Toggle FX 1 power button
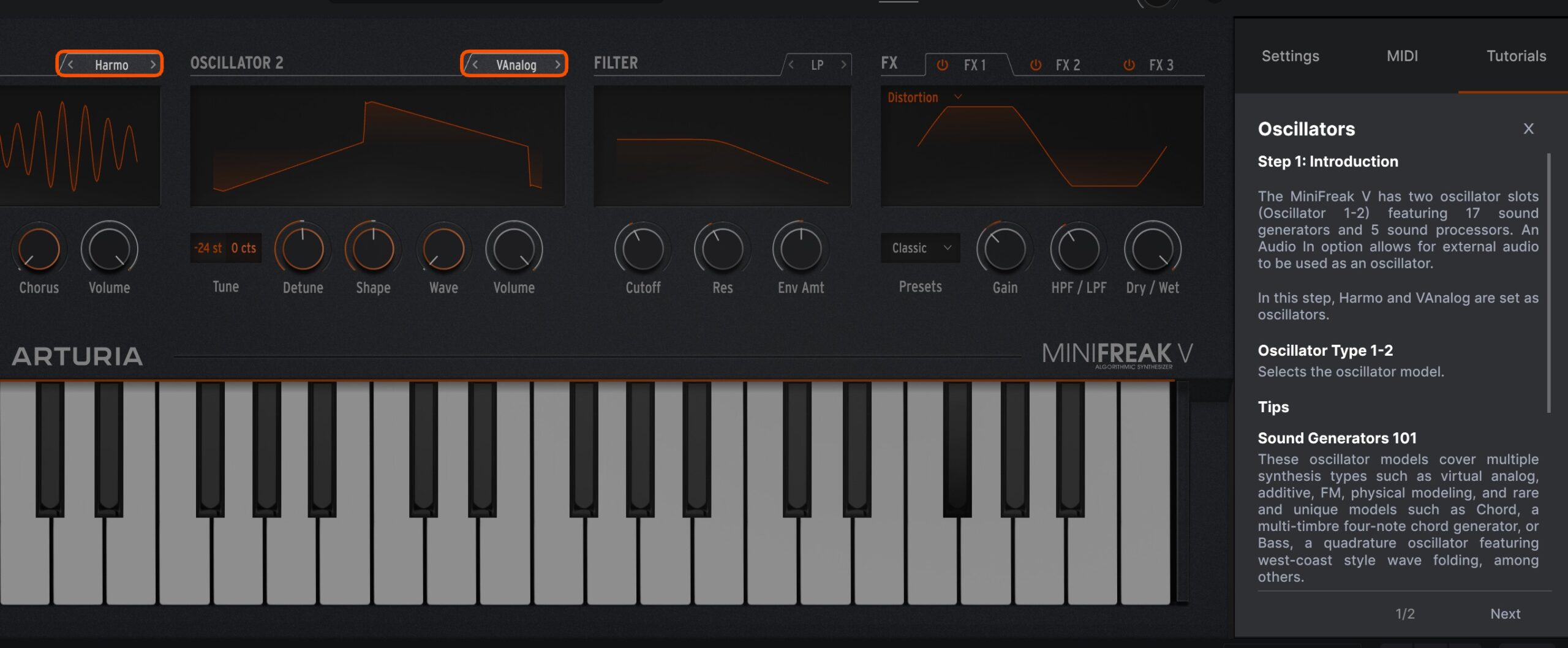 pos(943,65)
